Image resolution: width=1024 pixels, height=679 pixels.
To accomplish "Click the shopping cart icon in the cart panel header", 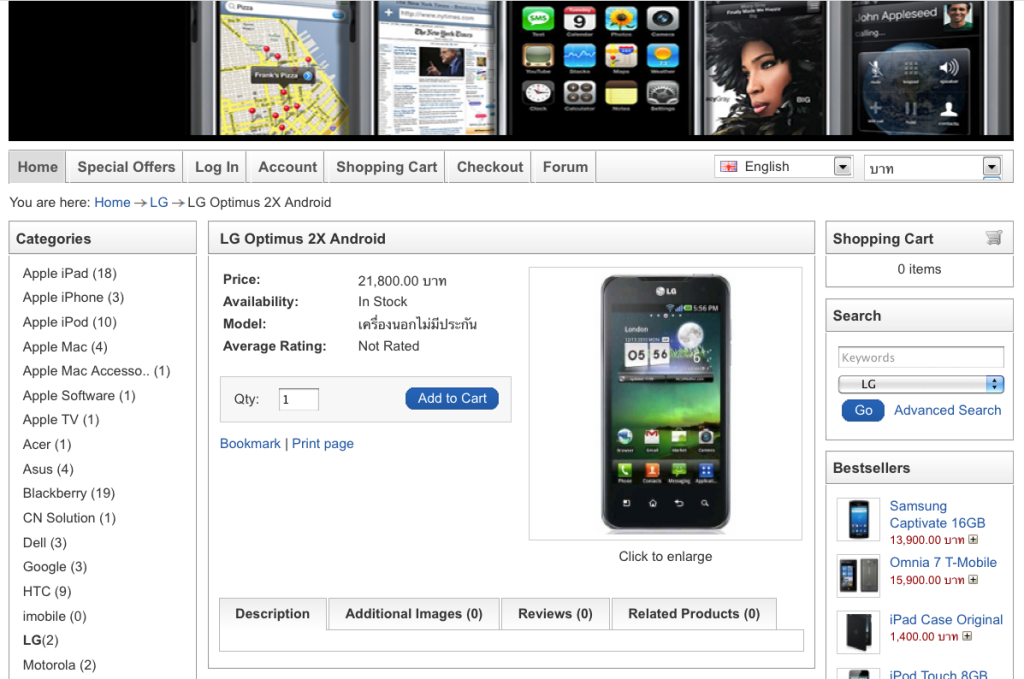I will pyautogui.click(x=993, y=238).
